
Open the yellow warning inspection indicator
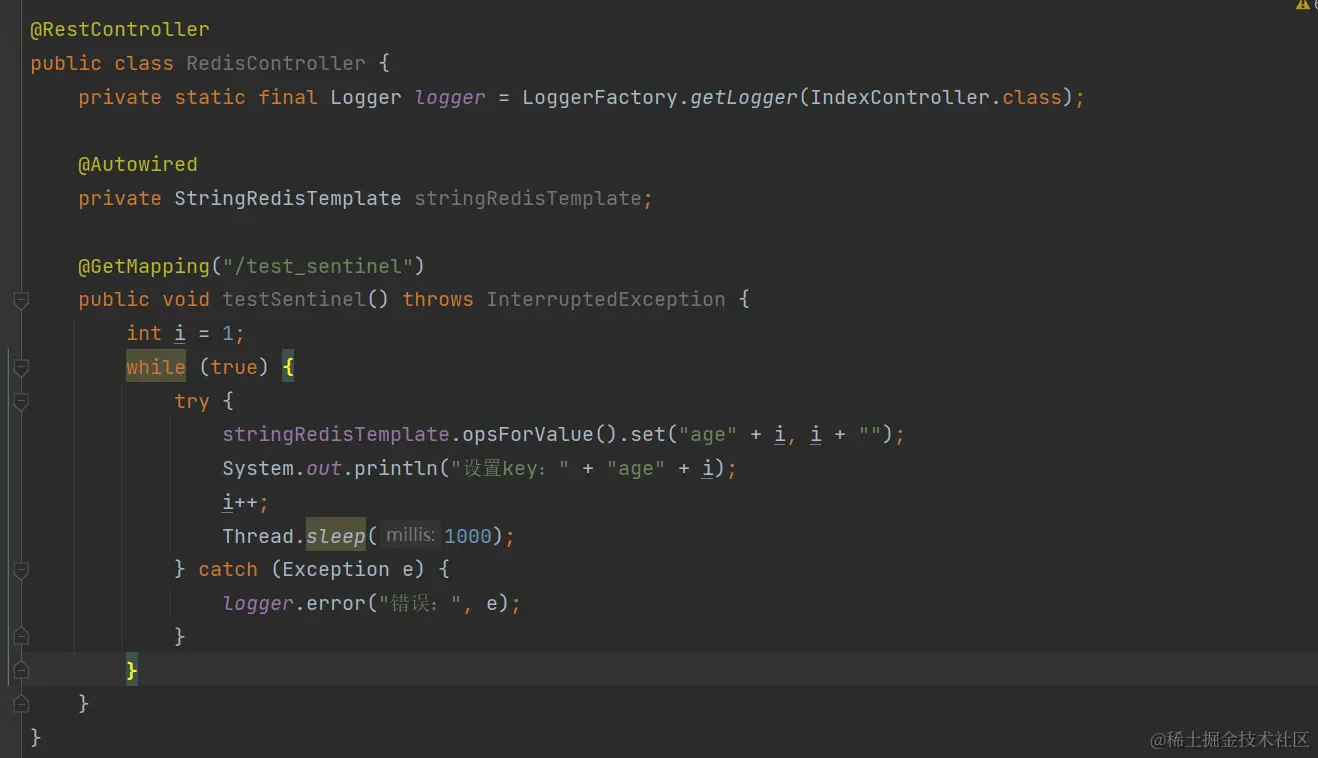pos(1303,5)
